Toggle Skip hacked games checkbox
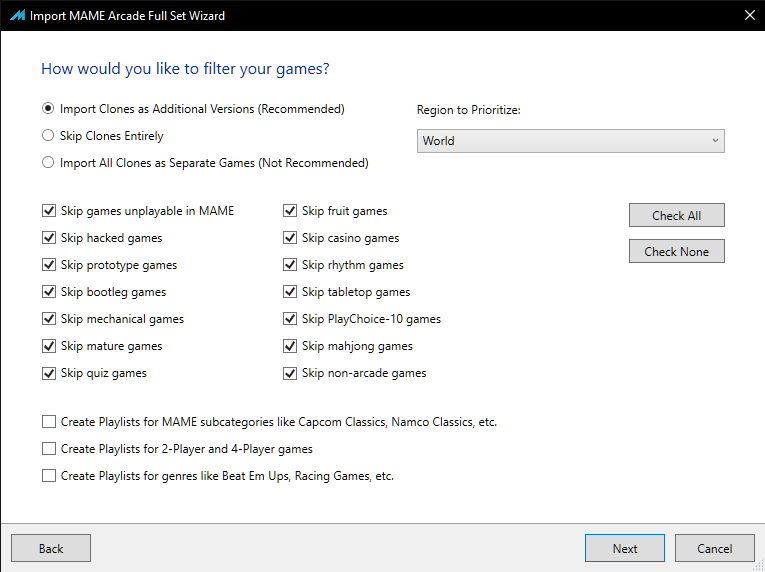Image resolution: width=765 pixels, height=572 pixels. point(49,238)
